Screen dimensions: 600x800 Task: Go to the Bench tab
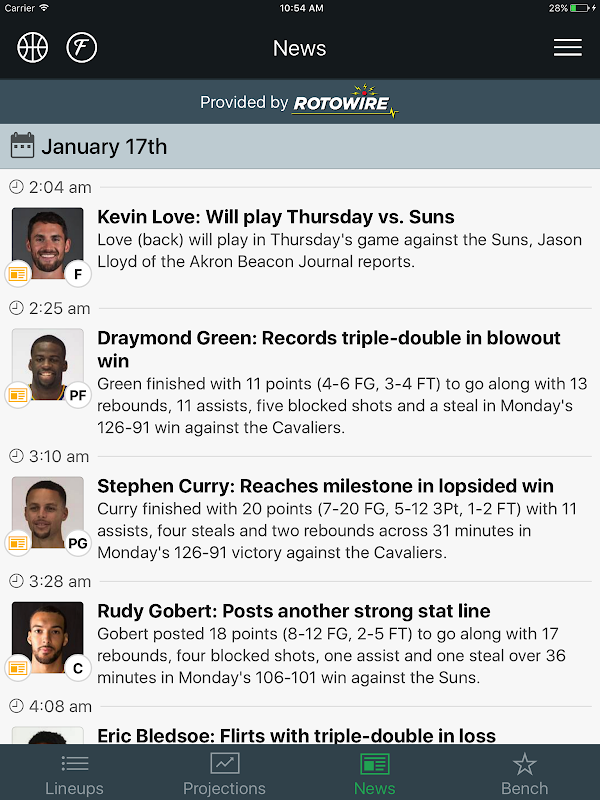[524, 774]
